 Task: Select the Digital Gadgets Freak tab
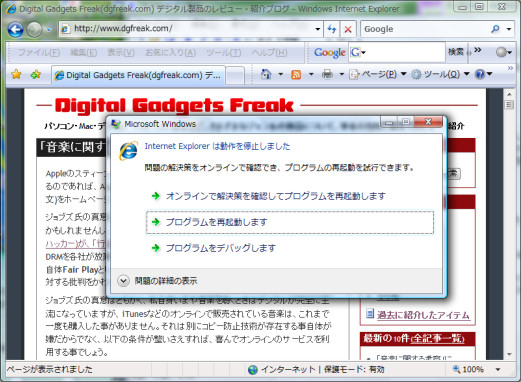pos(138,75)
